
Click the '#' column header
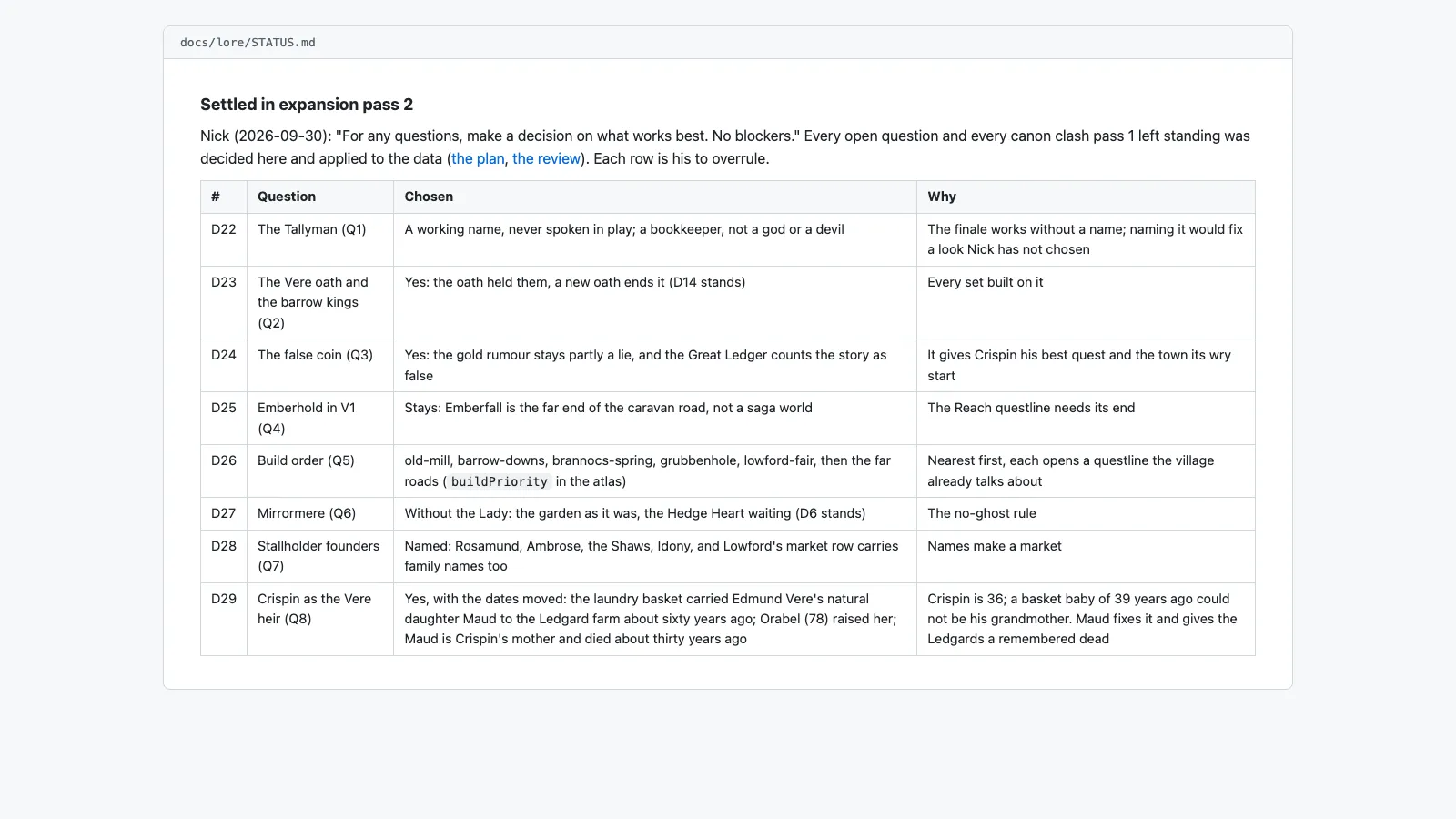pyautogui.click(x=224, y=197)
